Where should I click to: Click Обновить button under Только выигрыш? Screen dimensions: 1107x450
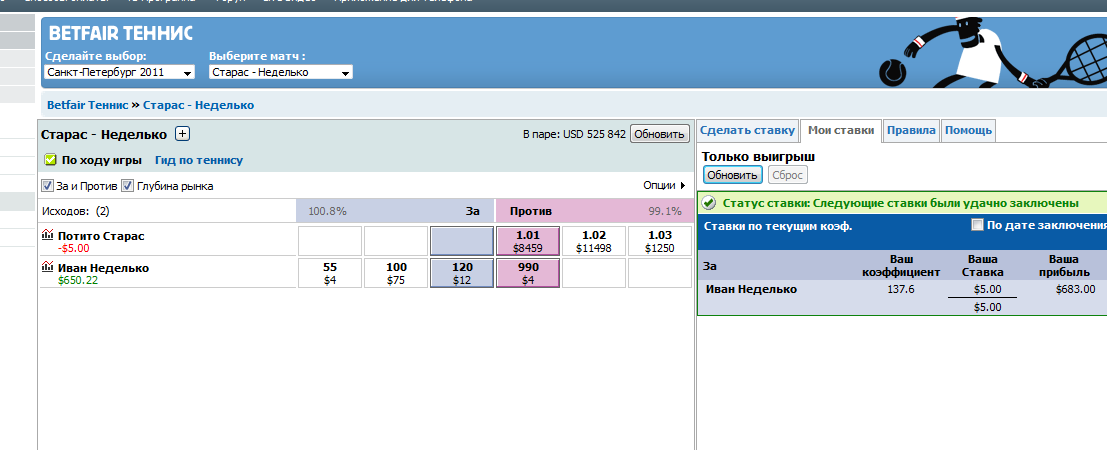733,175
